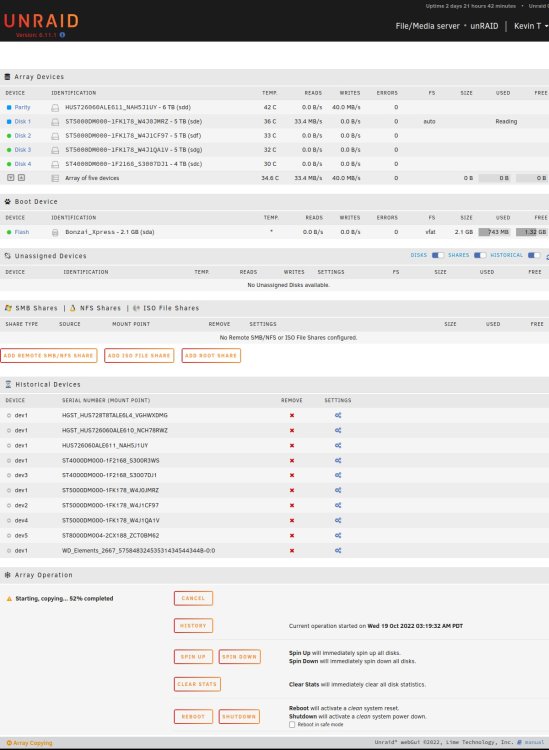Remove historical device ST8000DM004-2CX188_ZCT0BM62
The image size is (549, 750).
click(x=292, y=535)
